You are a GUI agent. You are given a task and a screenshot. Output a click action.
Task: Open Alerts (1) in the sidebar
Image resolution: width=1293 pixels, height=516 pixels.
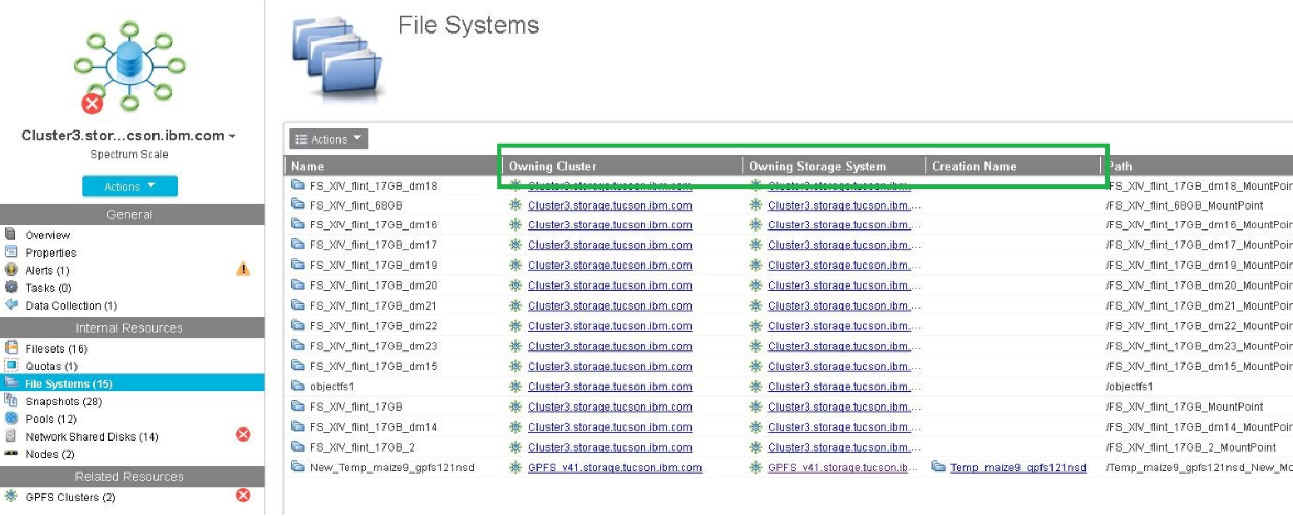click(x=48, y=270)
